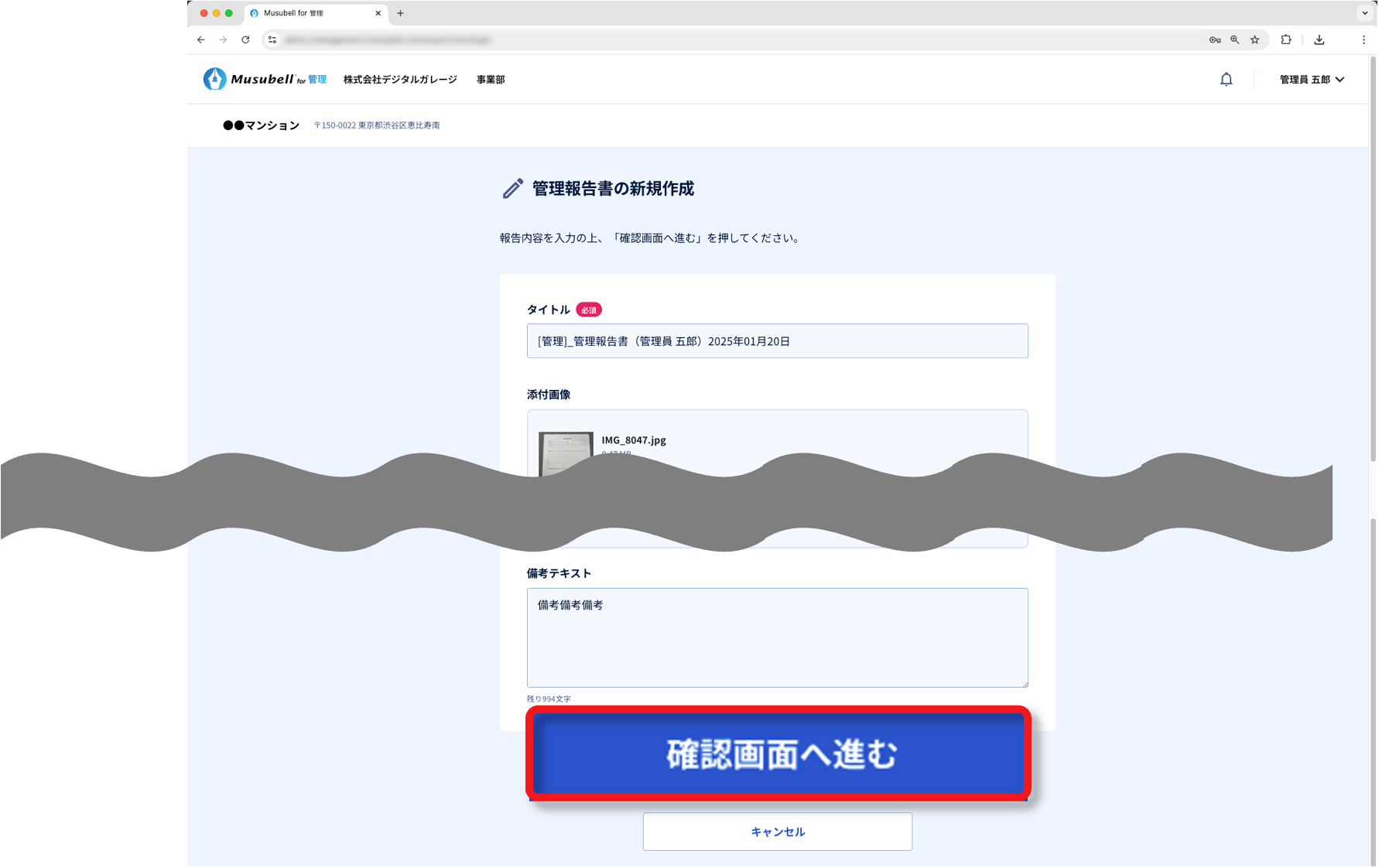The height and width of the screenshot is (868, 1379).
Task: Open a new browser tab
Action: pyautogui.click(x=400, y=13)
